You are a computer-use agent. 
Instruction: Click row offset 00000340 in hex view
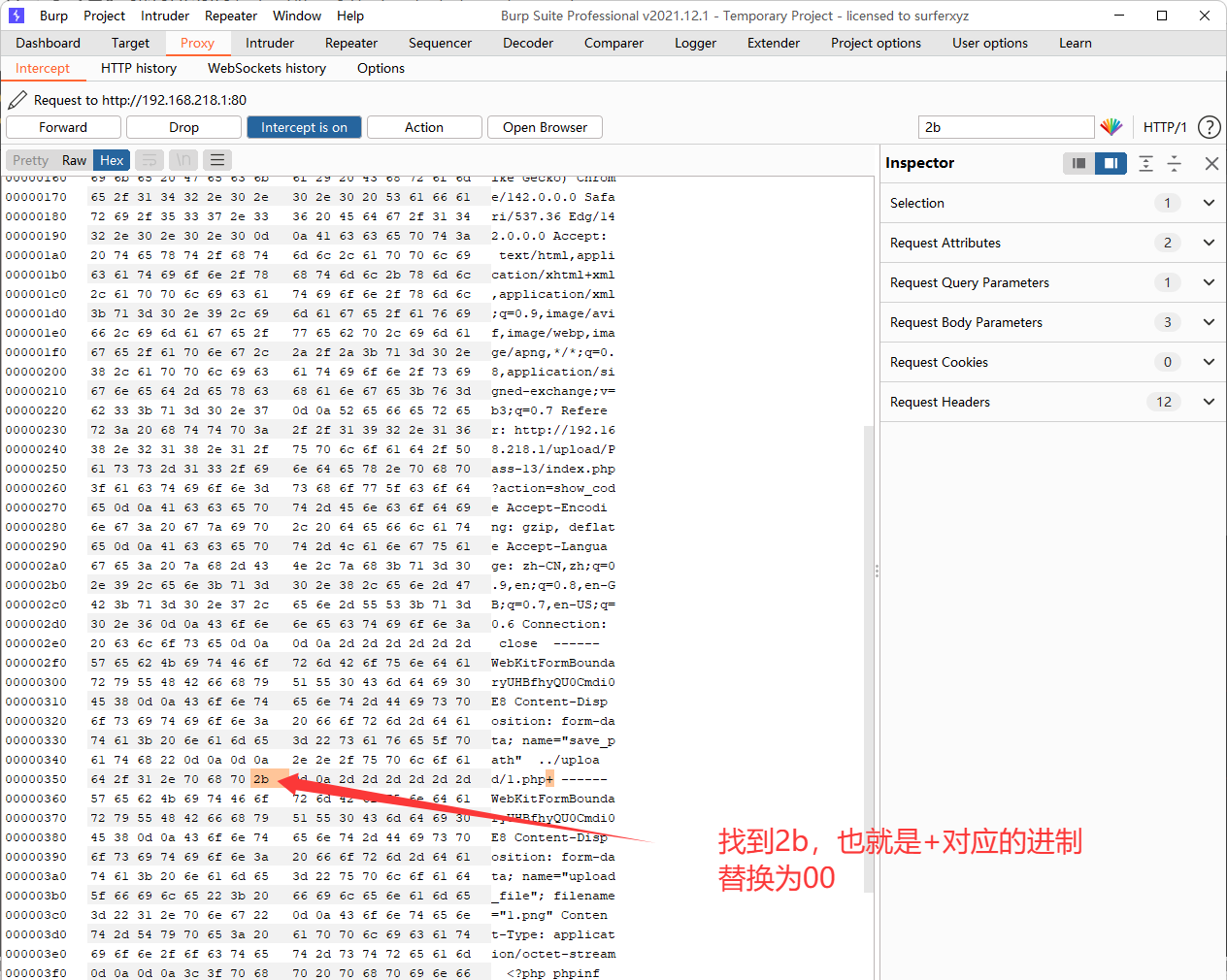[36, 760]
